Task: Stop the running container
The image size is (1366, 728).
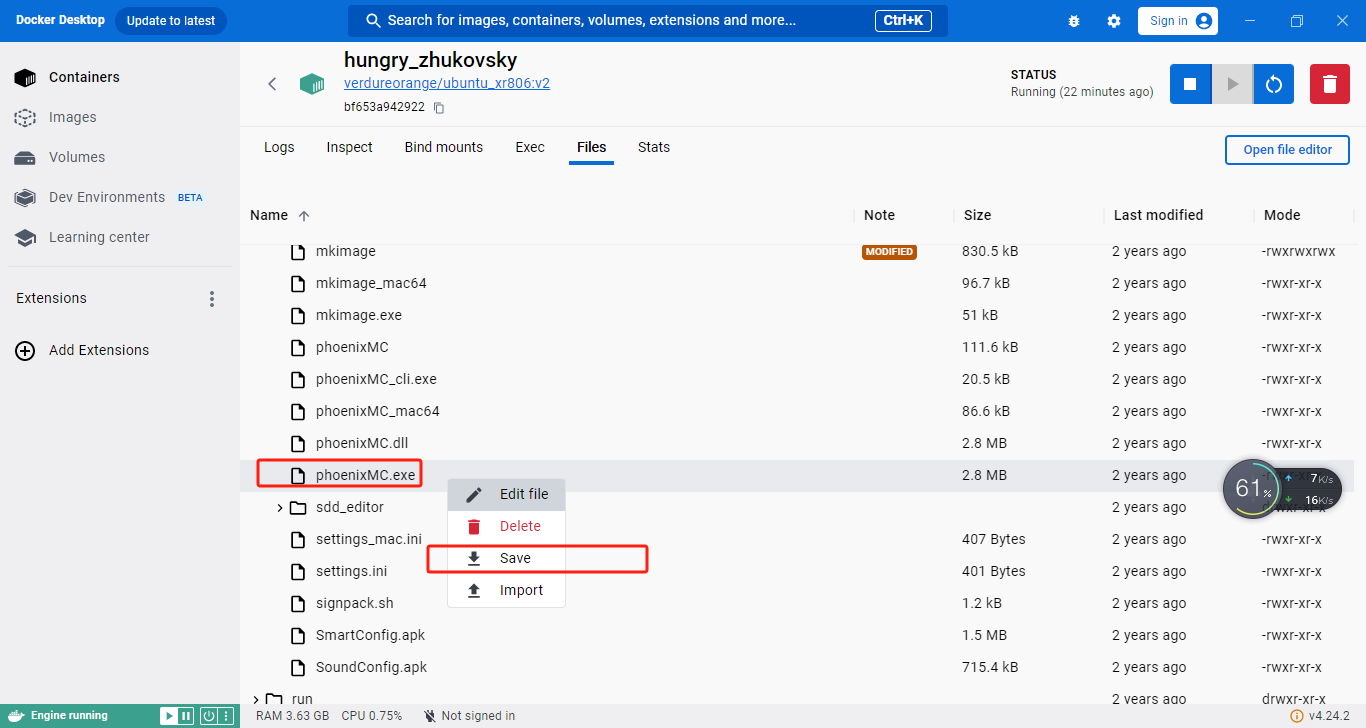Action: (1190, 84)
